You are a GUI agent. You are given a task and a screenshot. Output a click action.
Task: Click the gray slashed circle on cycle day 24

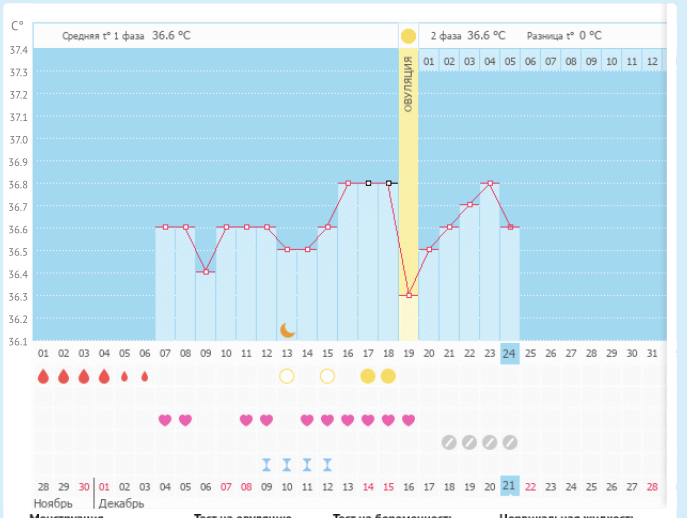click(510, 441)
